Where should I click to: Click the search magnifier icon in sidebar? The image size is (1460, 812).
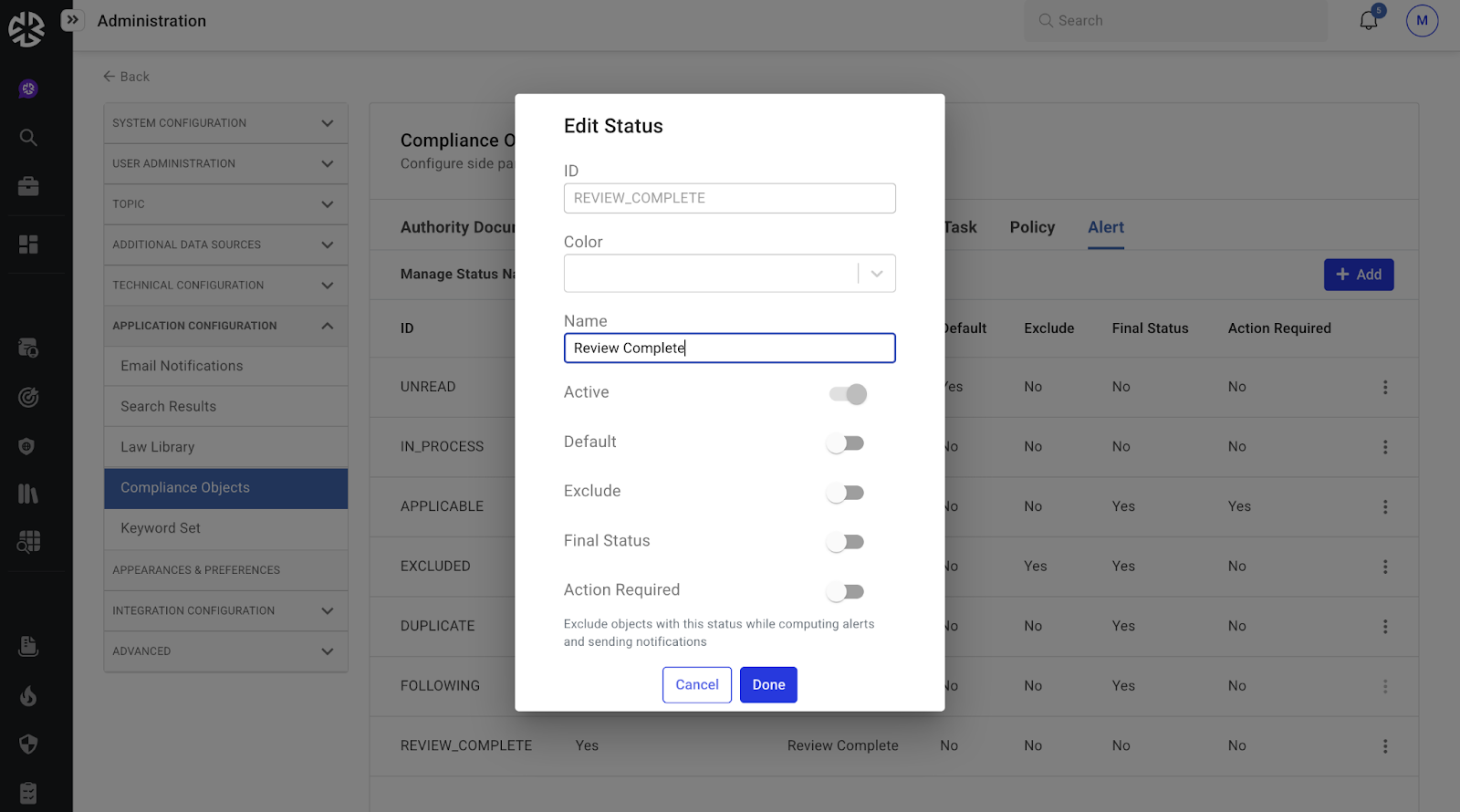pyautogui.click(x=28, y=138)
